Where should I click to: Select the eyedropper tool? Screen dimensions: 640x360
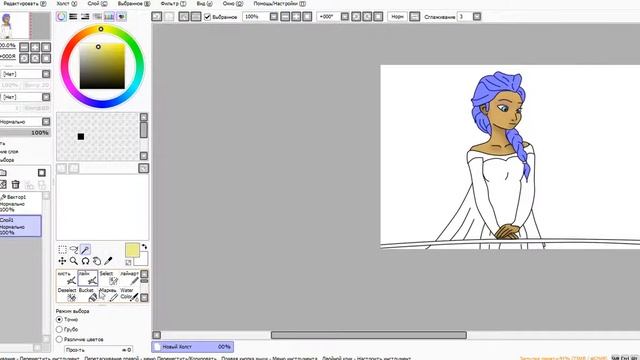tap(108, 261)
